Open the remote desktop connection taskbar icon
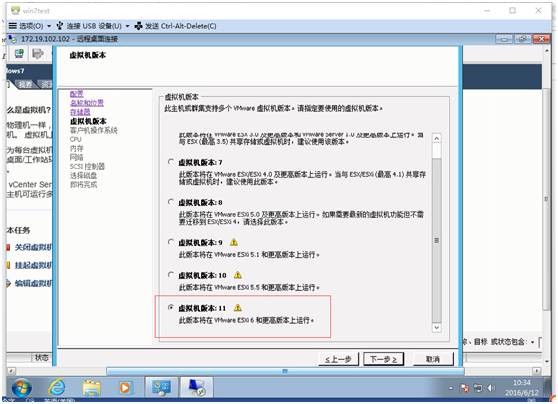Image resolution: width=558 pixels, height=404 pixels. 196,387
